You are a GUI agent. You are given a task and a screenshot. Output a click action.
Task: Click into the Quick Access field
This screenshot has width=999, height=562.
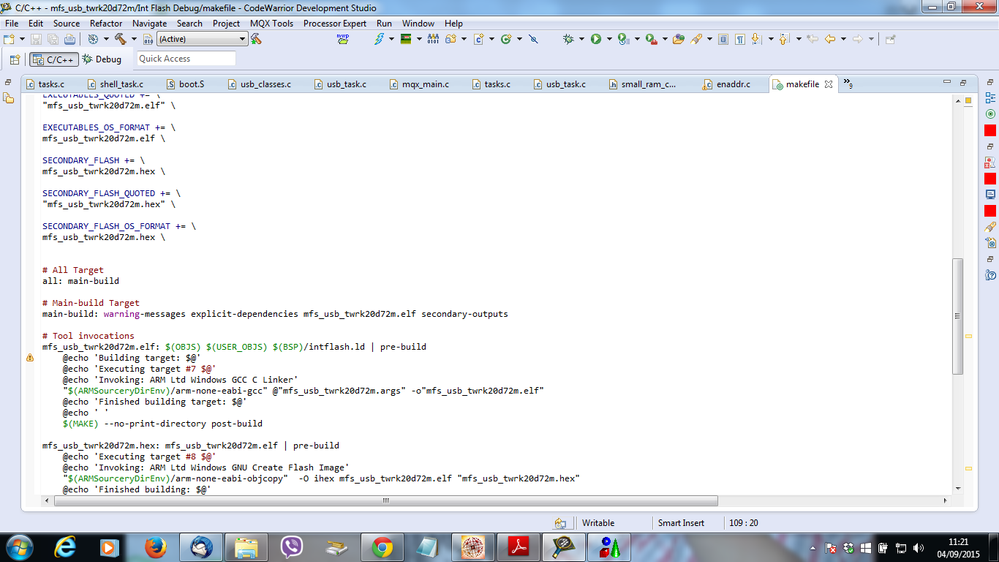coord(186,59)
